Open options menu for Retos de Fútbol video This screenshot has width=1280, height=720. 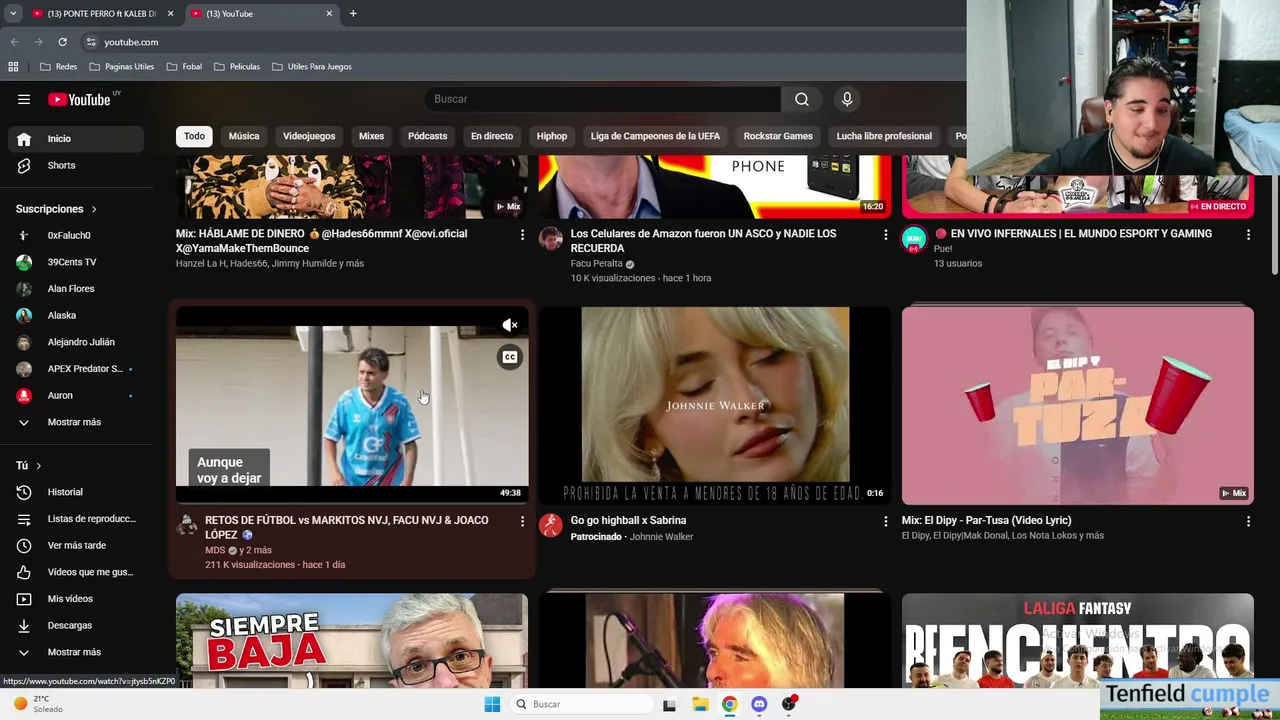pos(522,521)
